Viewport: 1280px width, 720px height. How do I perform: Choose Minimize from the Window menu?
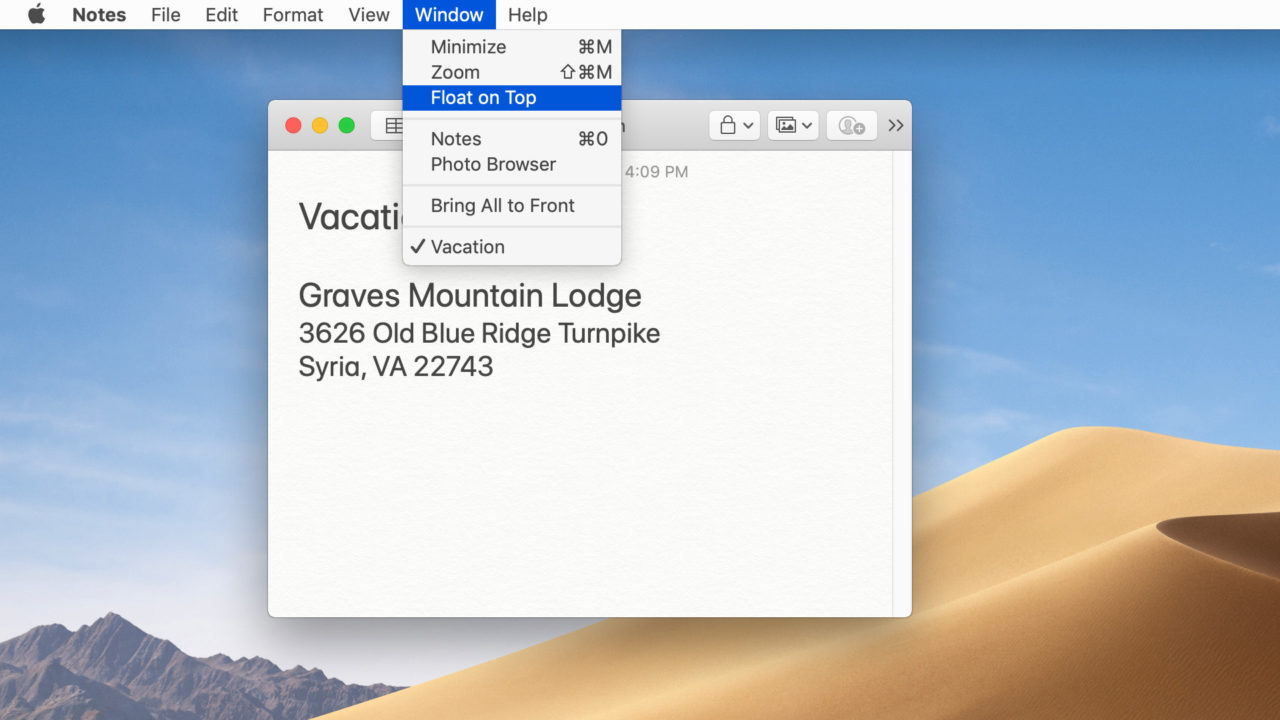(512, 47)
